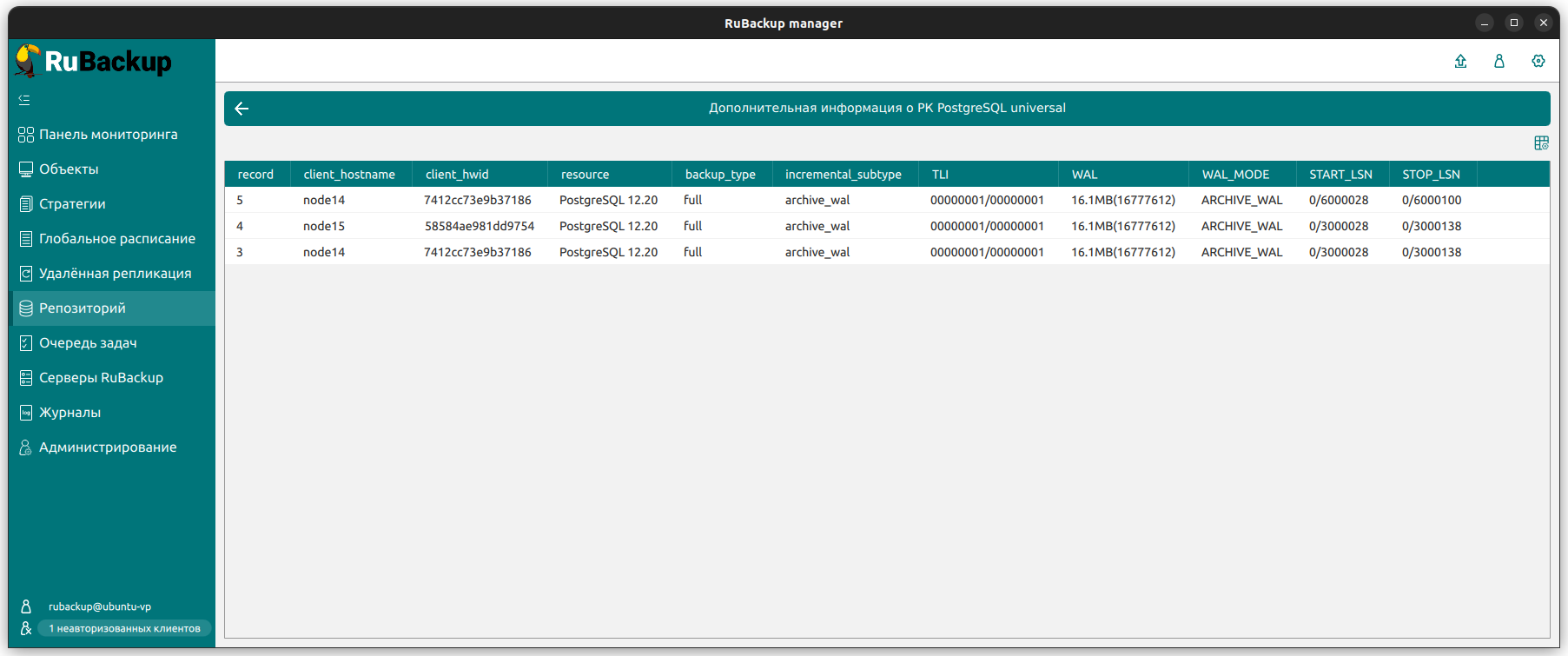
Task: Maximize the RuBackup manager window
Action: click(x=1514, y=23)
